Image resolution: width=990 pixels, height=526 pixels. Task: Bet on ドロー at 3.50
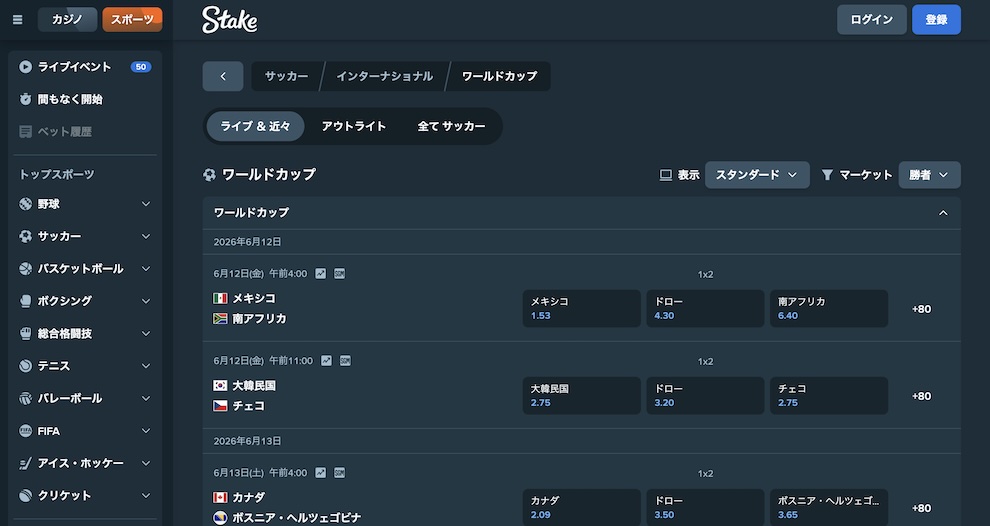[705, 507]
